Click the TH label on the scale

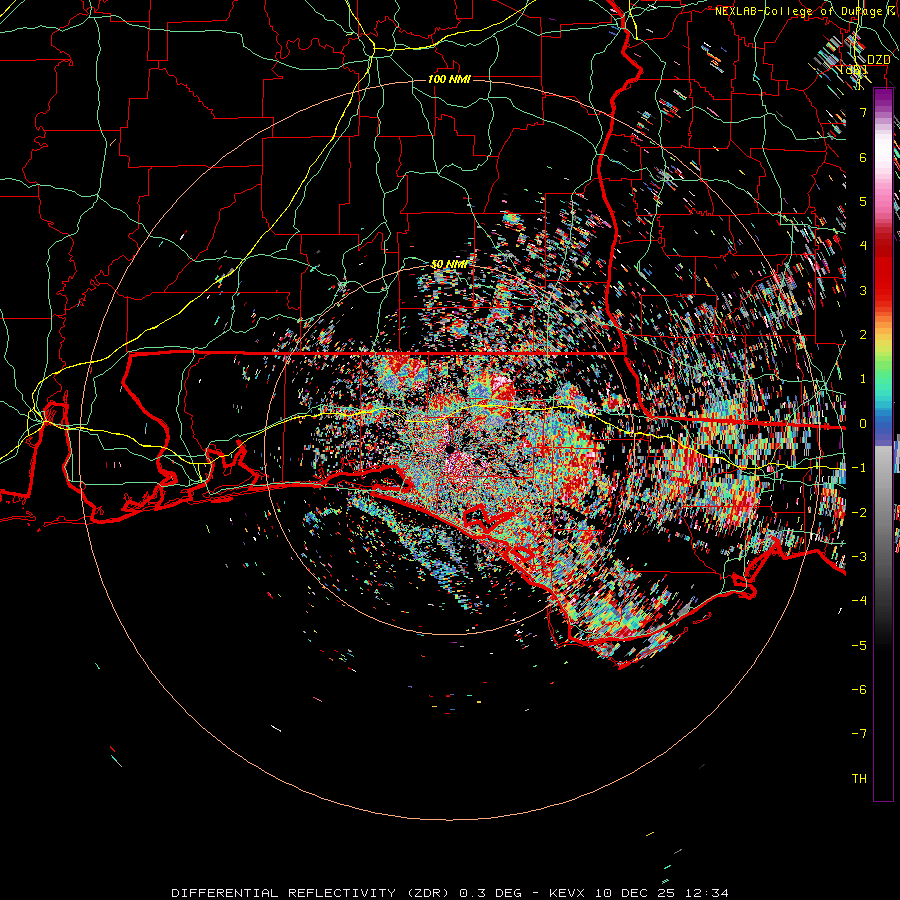coord(859,779)
